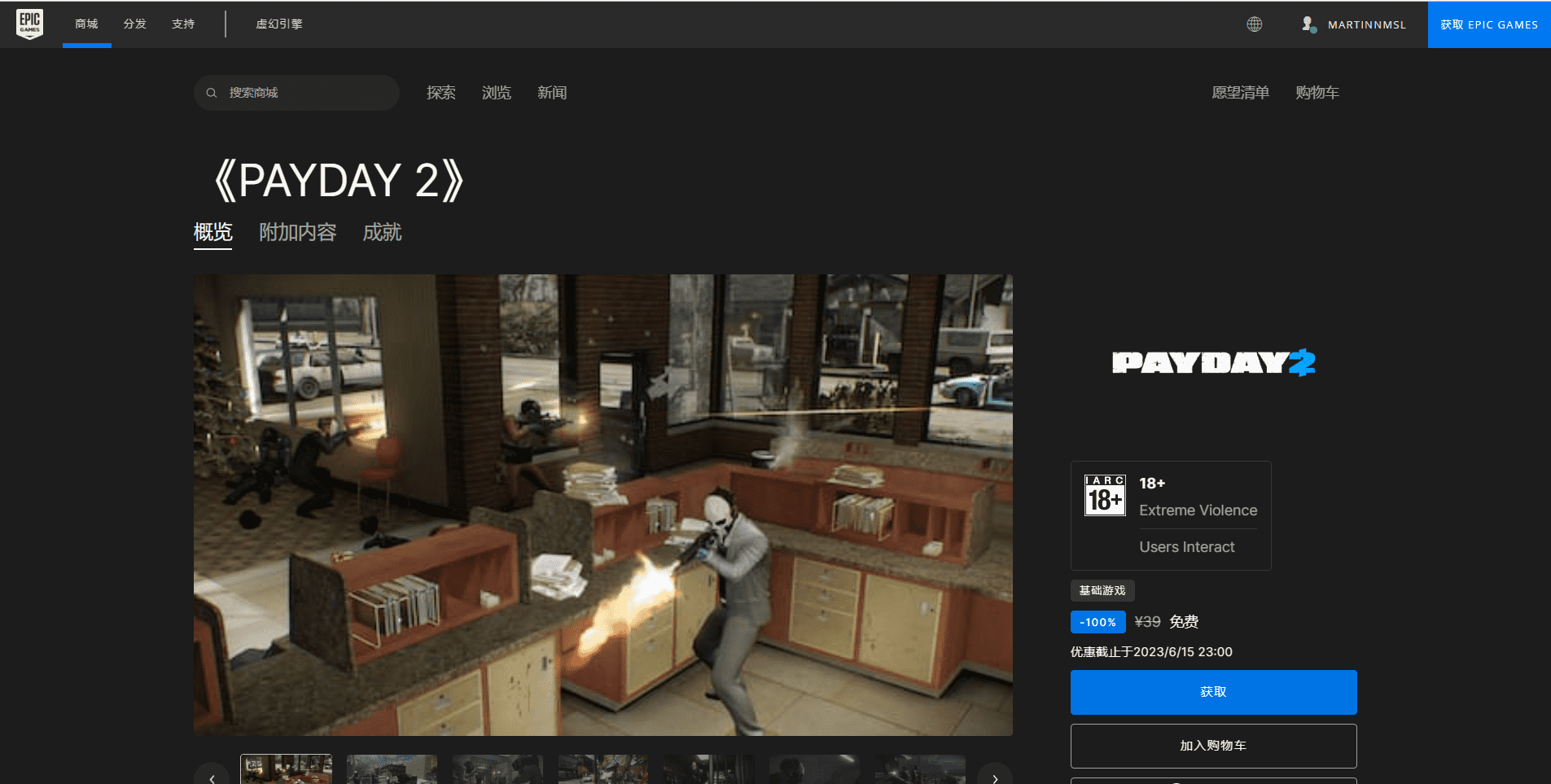
Task: Select the fifth screenshot thumbnail
Action: pos(709,769)
